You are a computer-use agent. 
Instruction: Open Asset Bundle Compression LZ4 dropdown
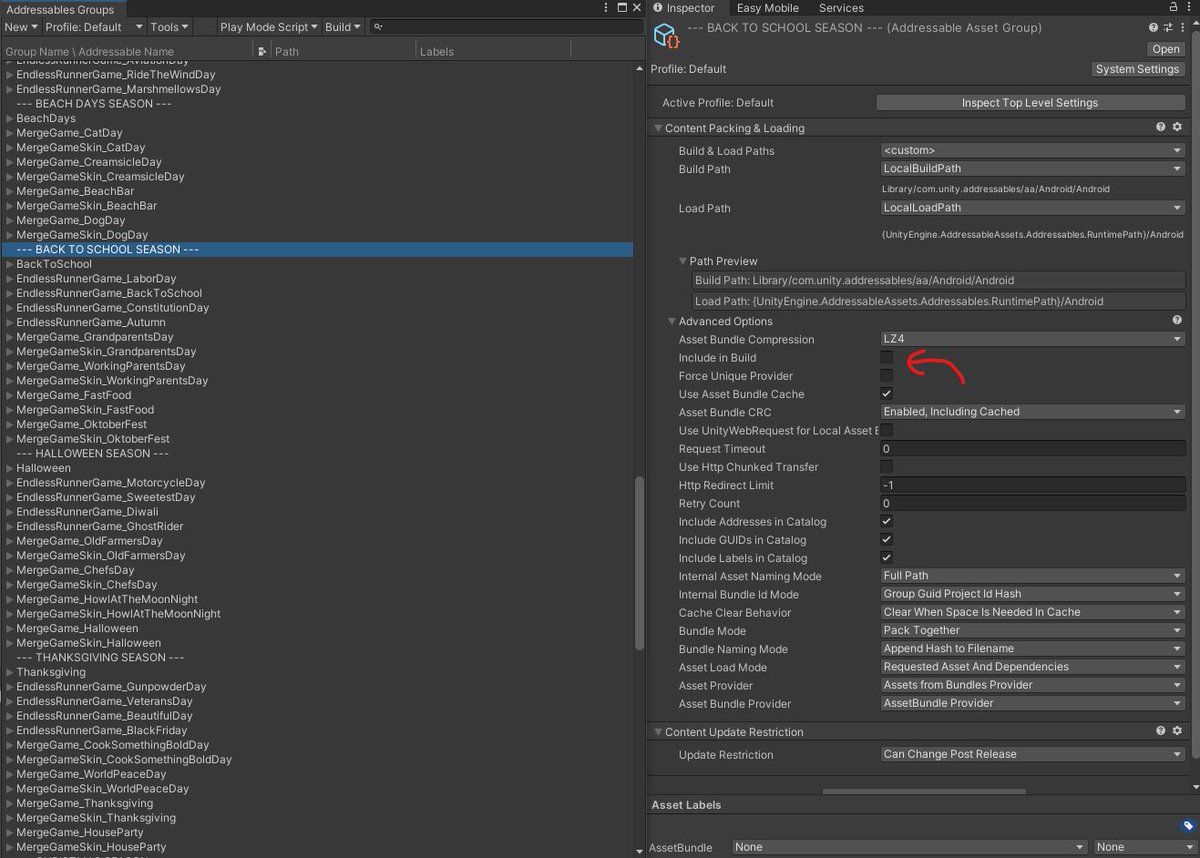[x=1032, y=339]
